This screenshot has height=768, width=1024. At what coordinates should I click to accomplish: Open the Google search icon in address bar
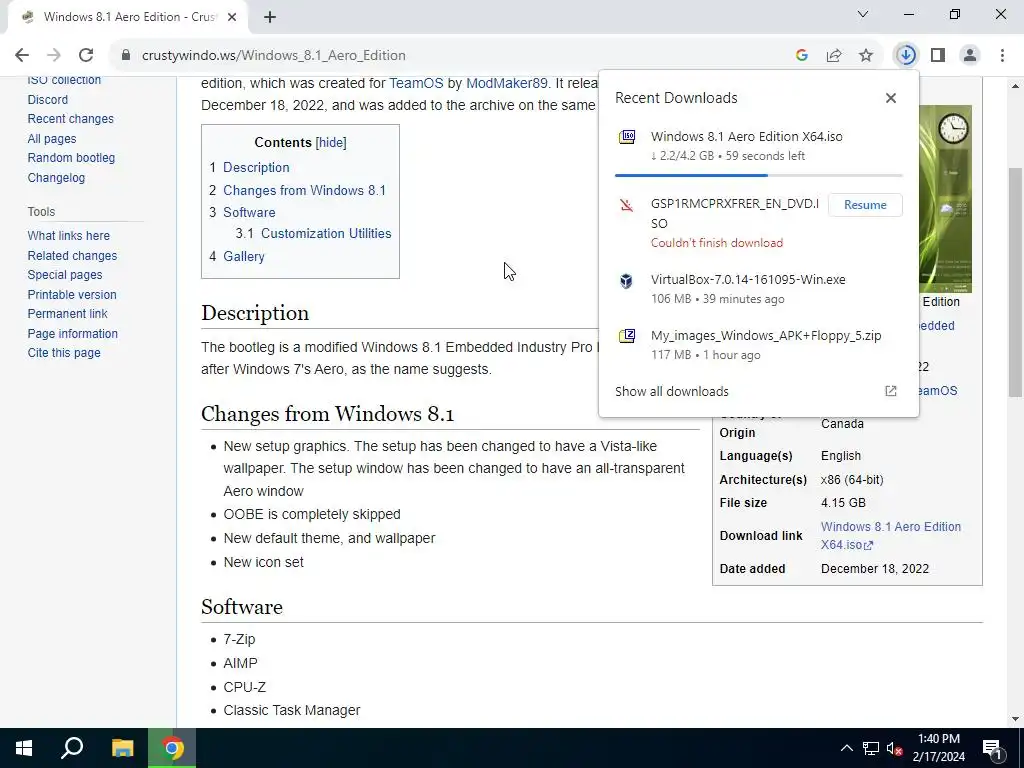click(802, 56)
